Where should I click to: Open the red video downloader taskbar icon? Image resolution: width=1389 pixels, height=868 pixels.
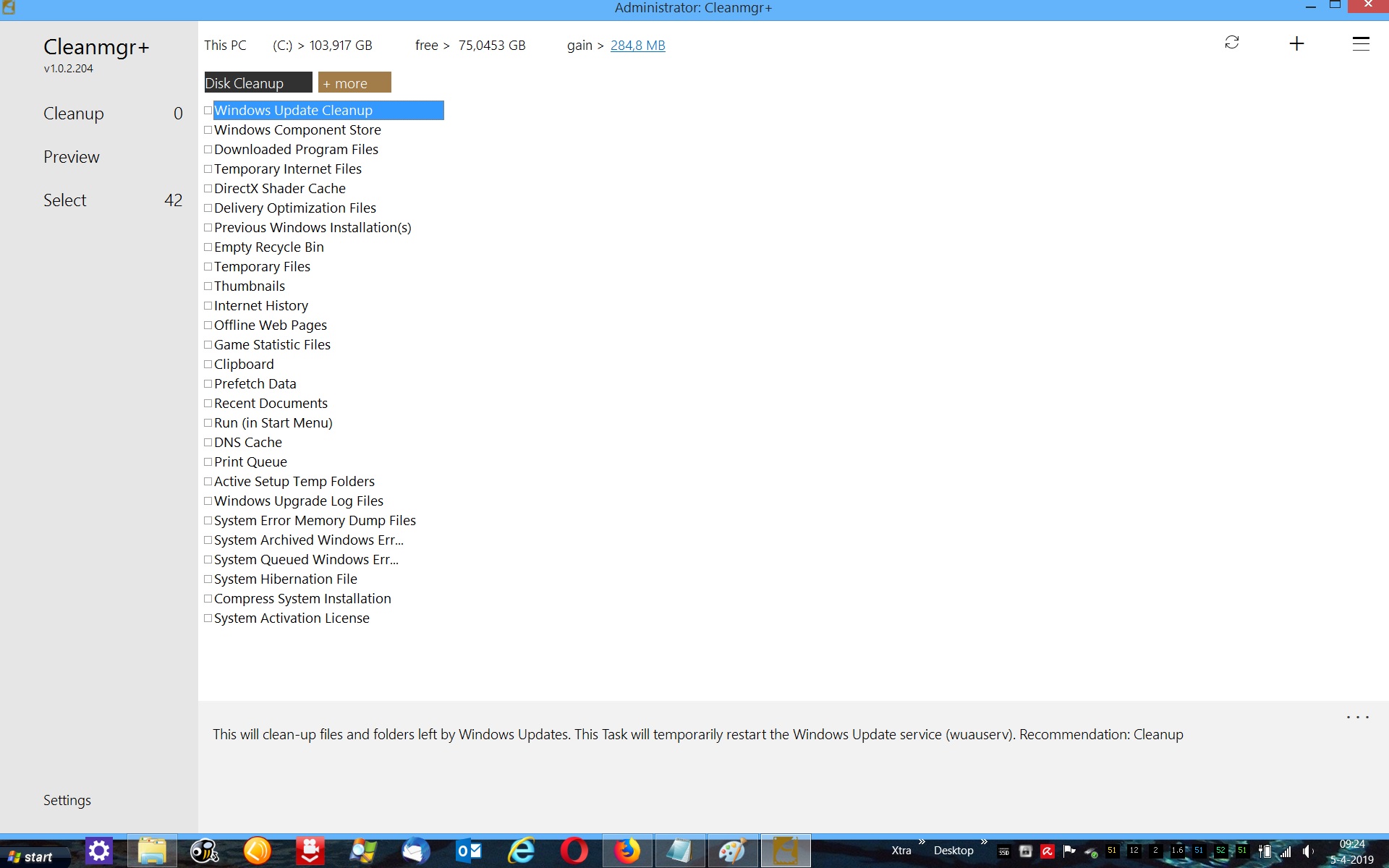click(x=310, y=851)
